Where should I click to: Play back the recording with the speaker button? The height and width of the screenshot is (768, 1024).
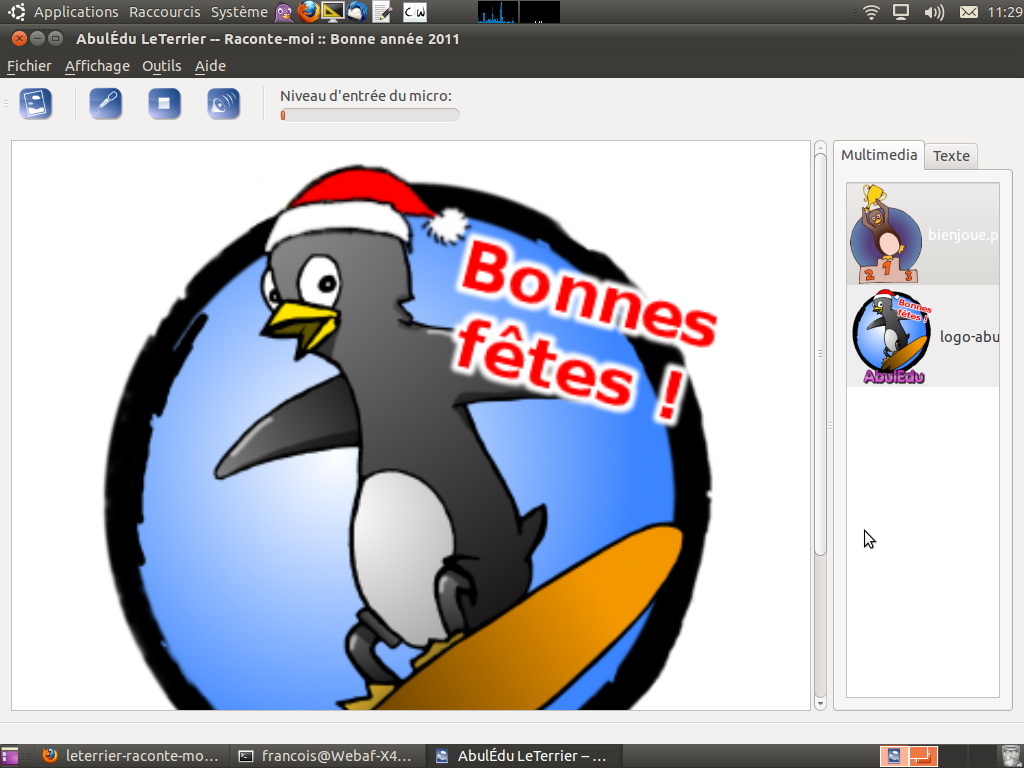[223, 103]
